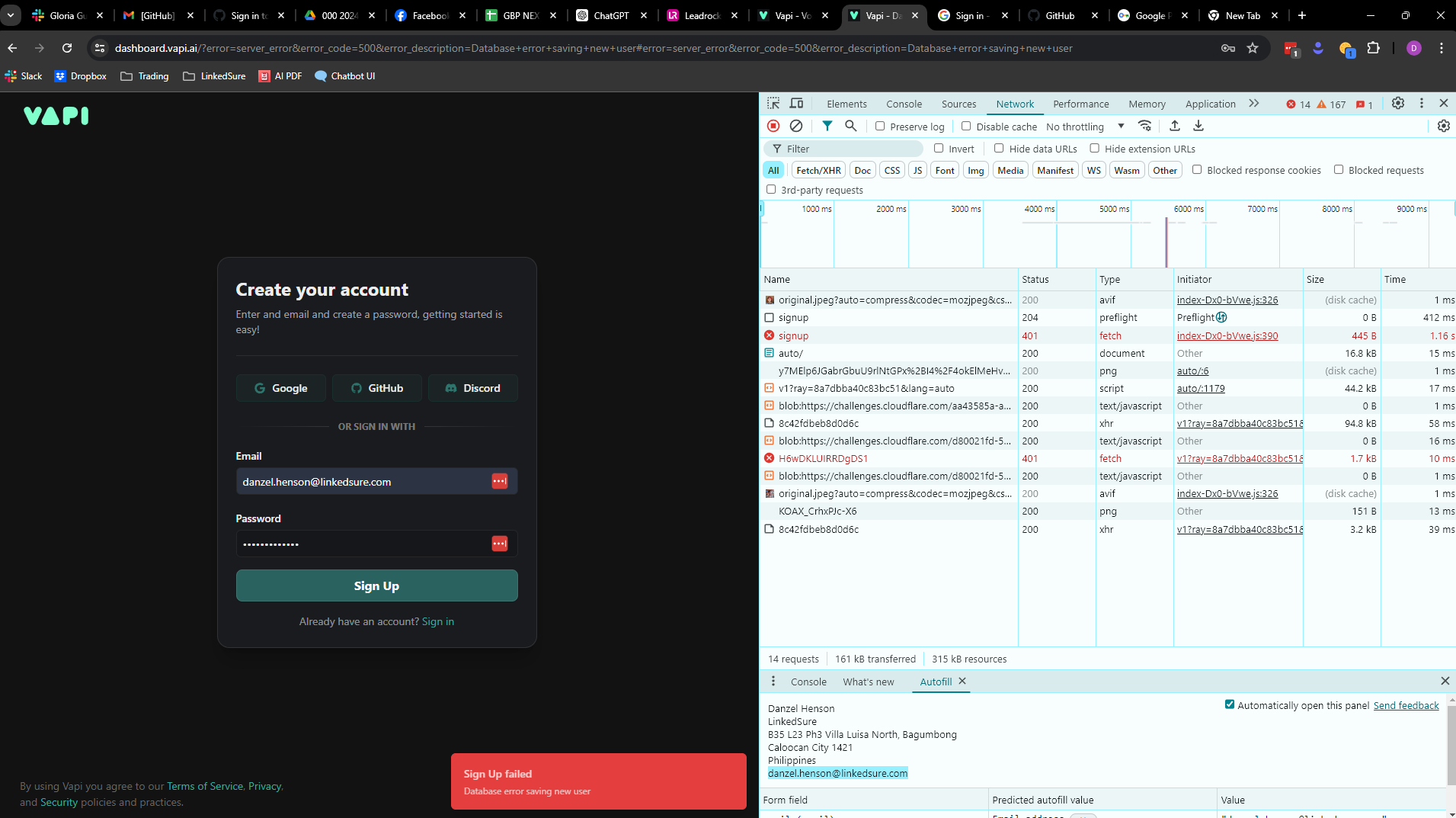Check the Invert filter checkbox
1456x818 pixels.
pyautogui.click(x=939, y=148)
